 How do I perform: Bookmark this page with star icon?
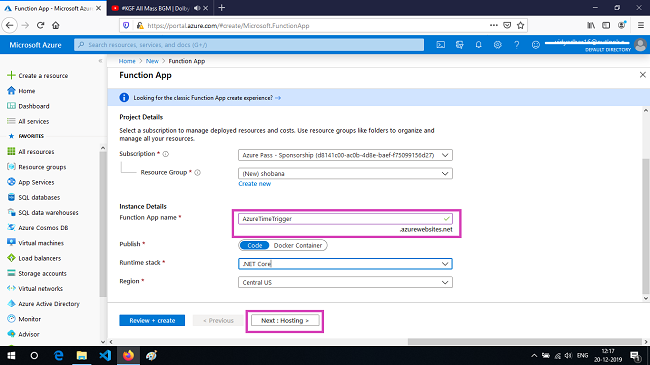point(521,26)
